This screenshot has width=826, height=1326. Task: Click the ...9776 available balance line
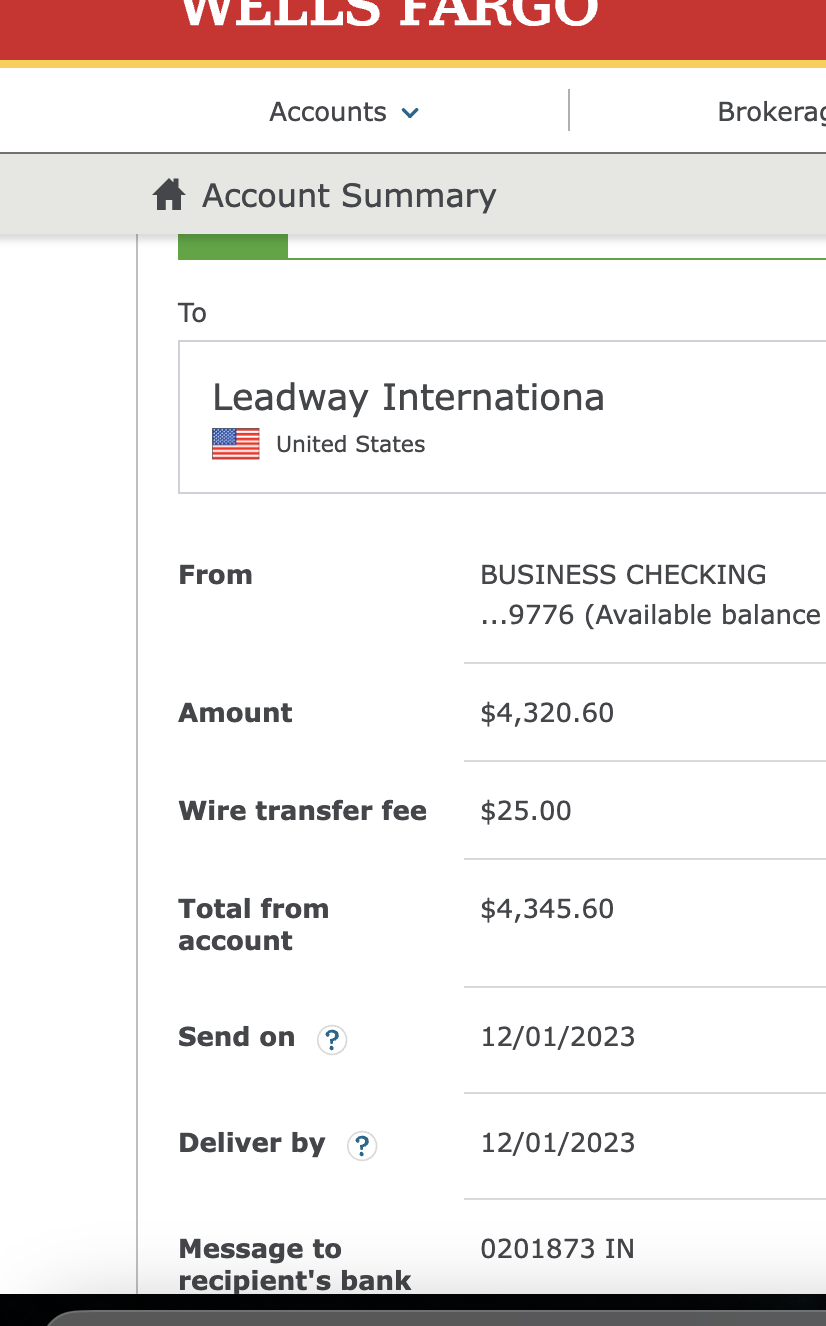pyautogui.click(x=651, y=614)
